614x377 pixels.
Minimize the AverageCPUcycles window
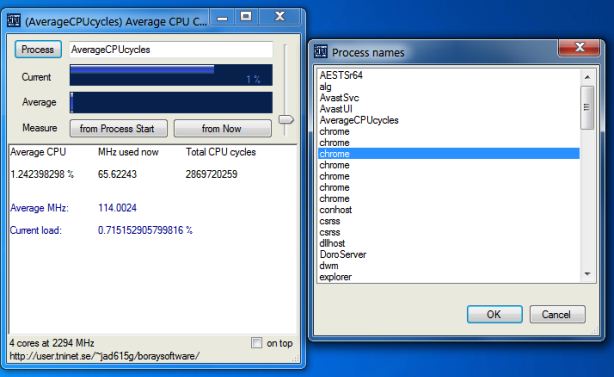(x=222, y=18)
